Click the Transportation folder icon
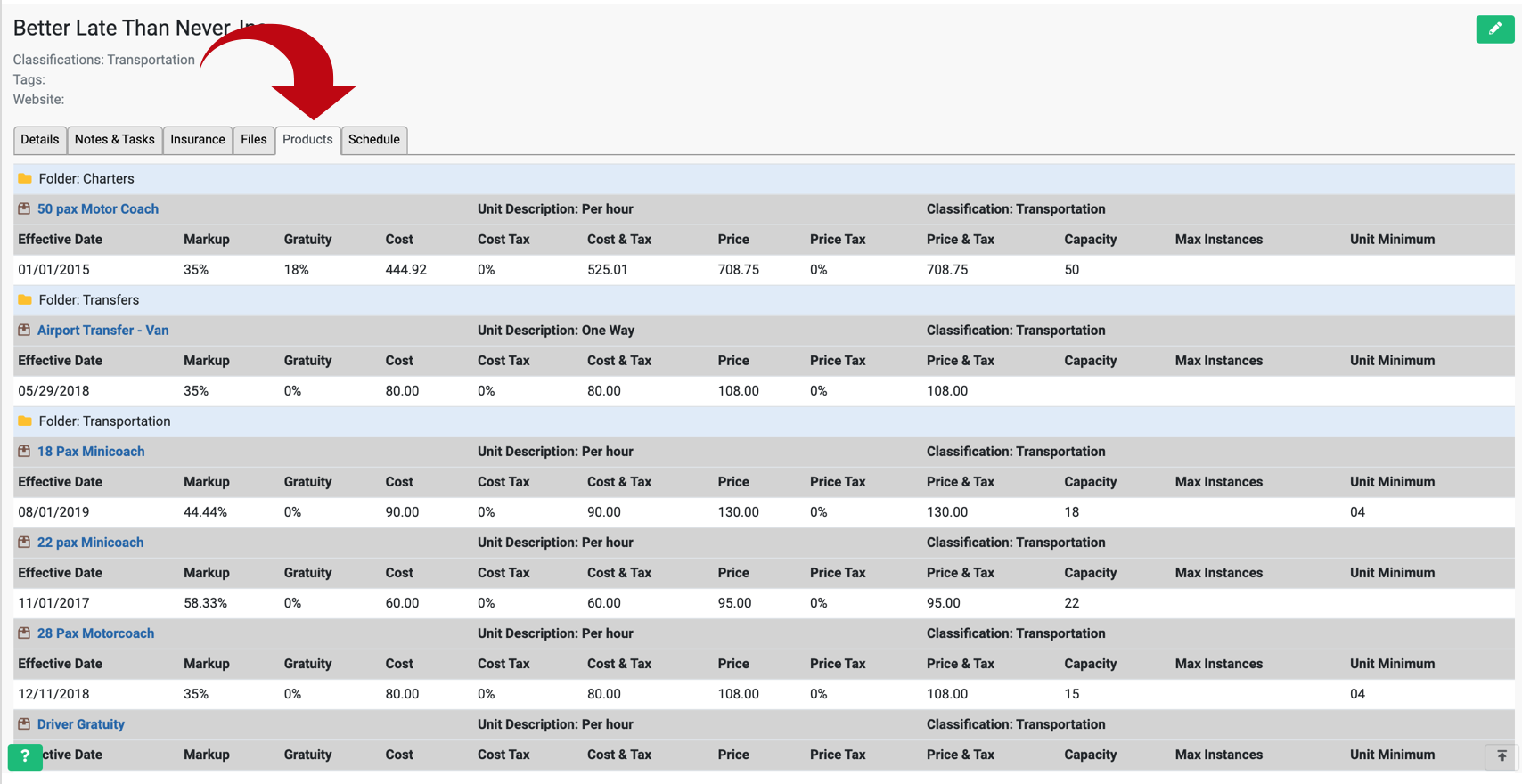 coord(25,421)
